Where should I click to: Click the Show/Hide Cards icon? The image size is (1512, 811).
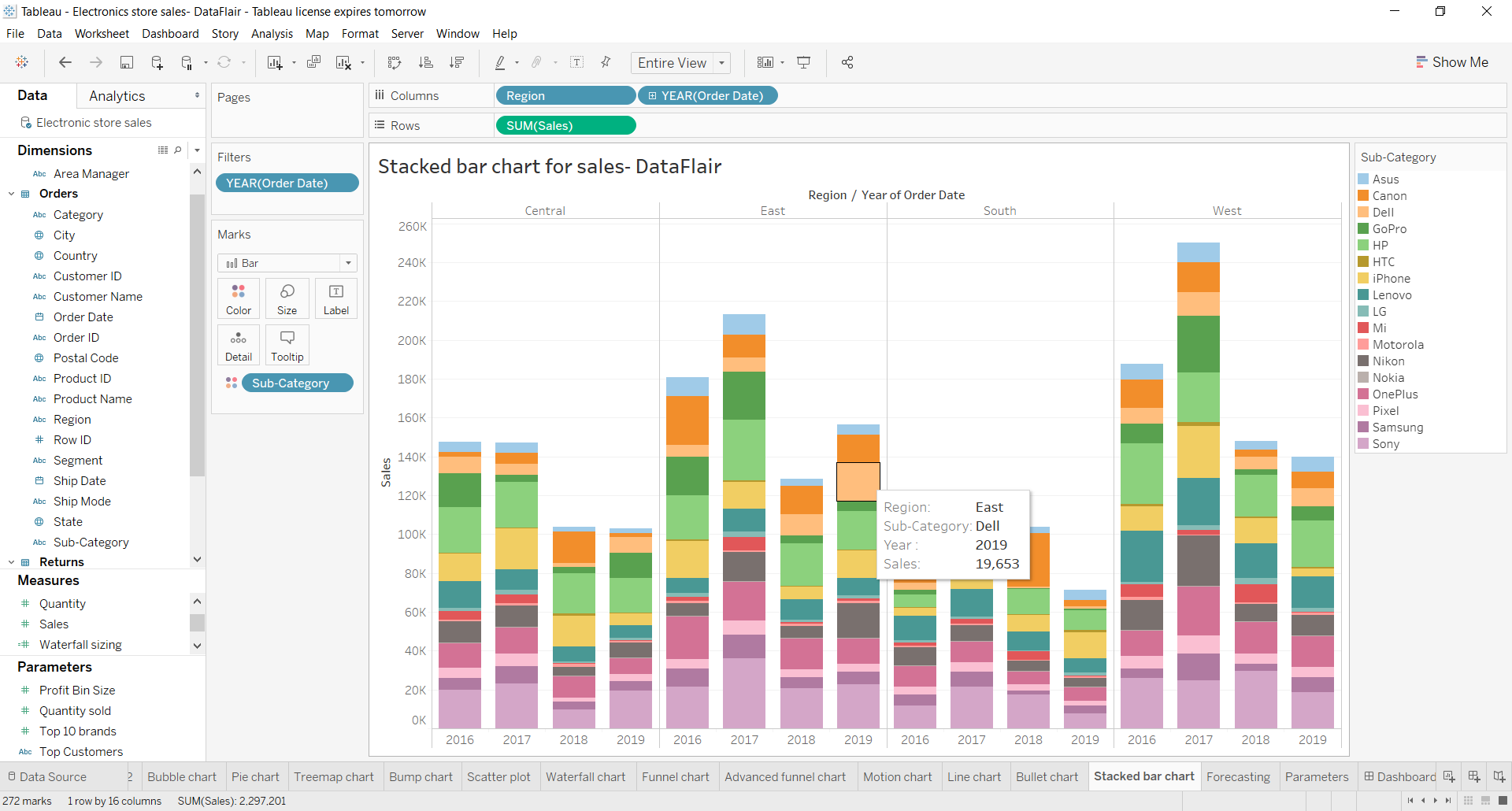click(765, 62)
